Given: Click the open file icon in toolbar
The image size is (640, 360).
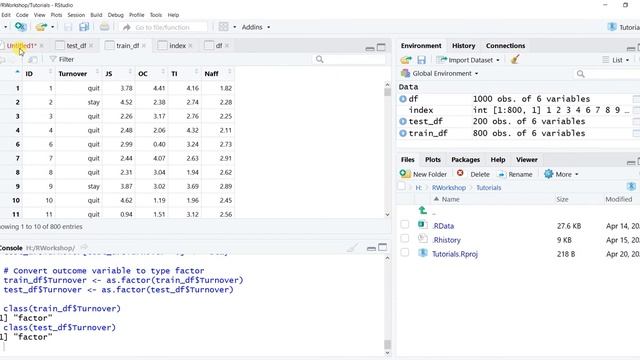Looking at the screenshot, I should 41,27.
